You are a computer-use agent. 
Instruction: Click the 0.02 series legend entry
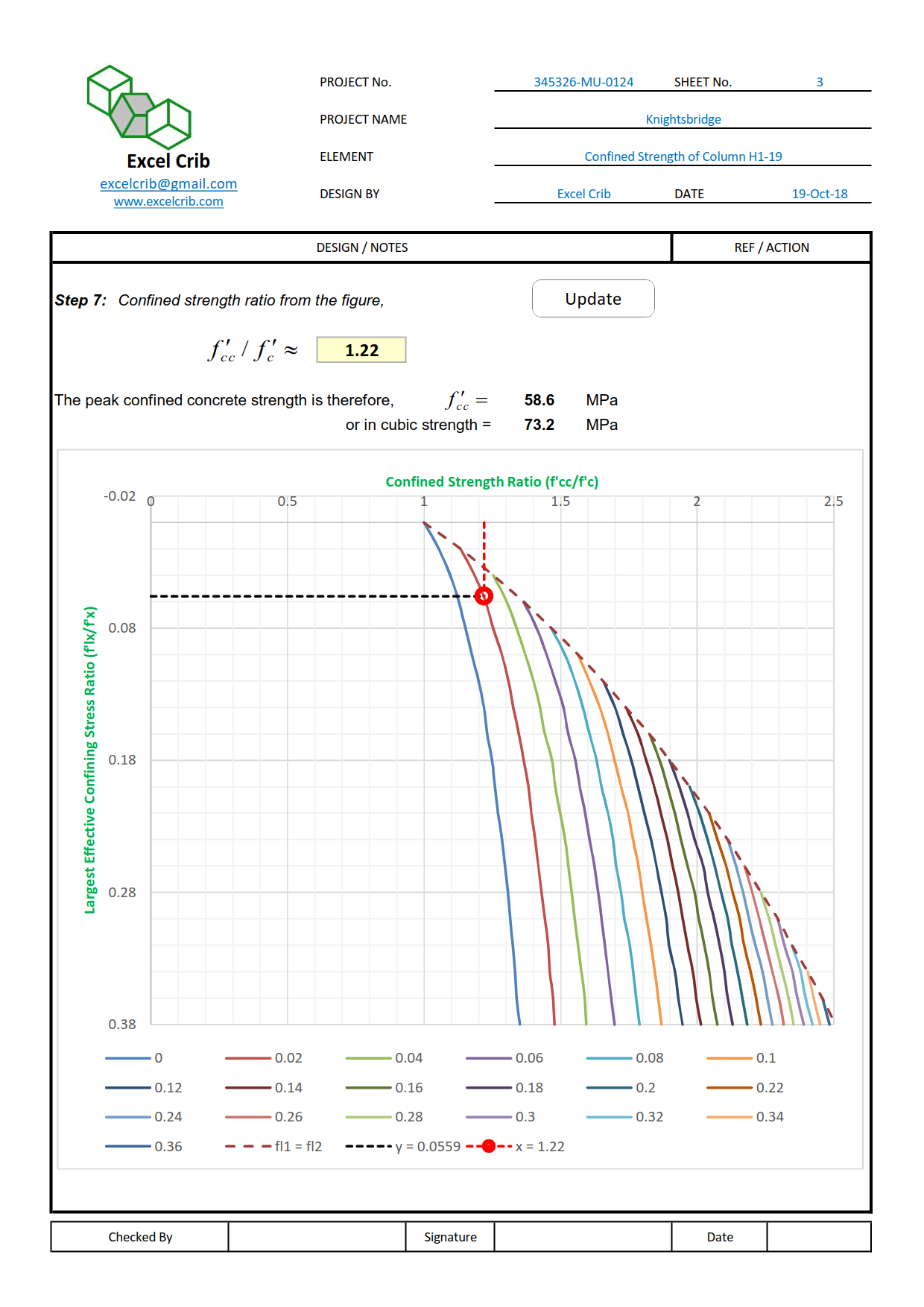pyautogui.click(x=265, y=1058)
